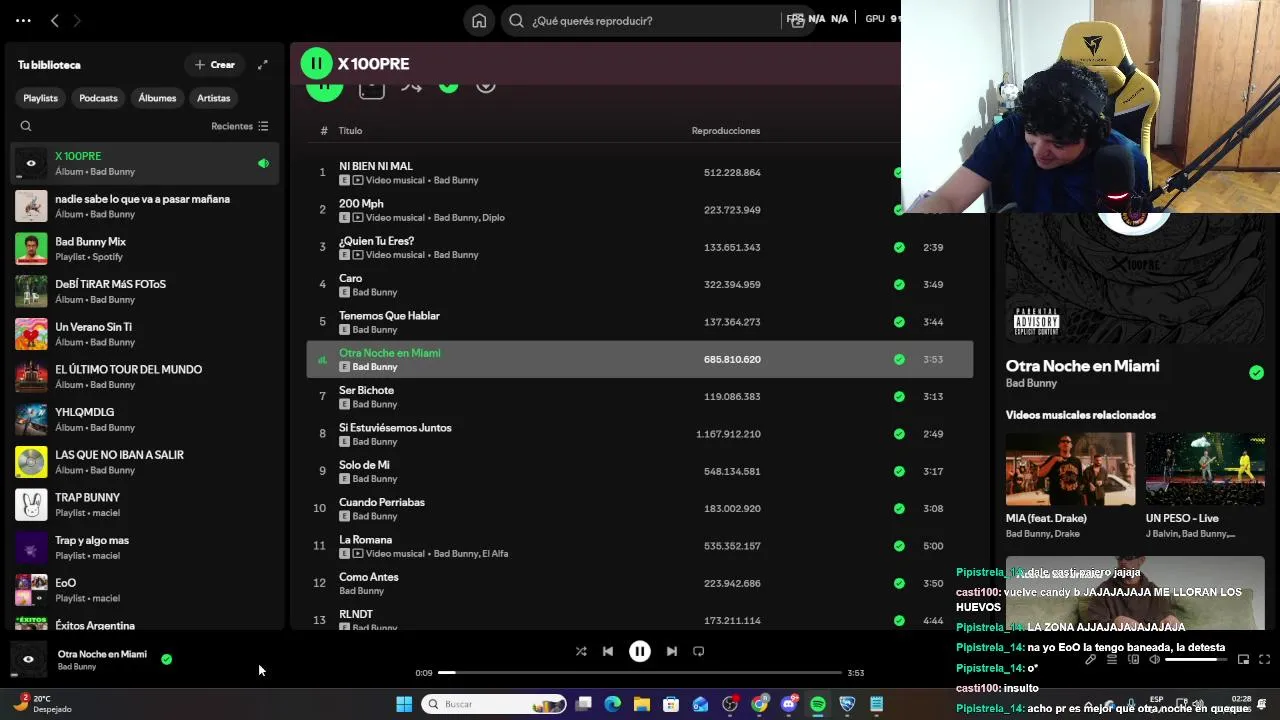The width and height of the screenshot is (1280, 720).
Task: Open Bad Bunny artist link under Caro
Action: 375,292
